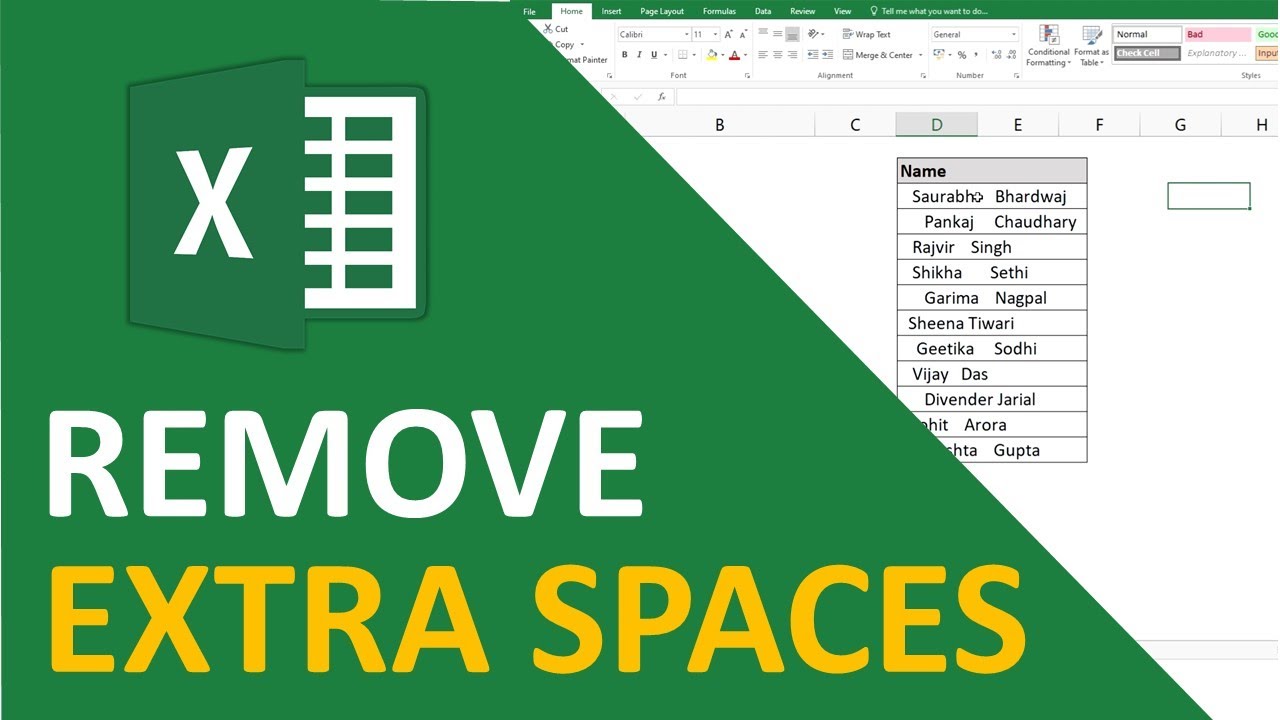The height and width of the screenshot is (720, 1280).
Task: Click into the formula bar field
Action: [x=976, y=97]
